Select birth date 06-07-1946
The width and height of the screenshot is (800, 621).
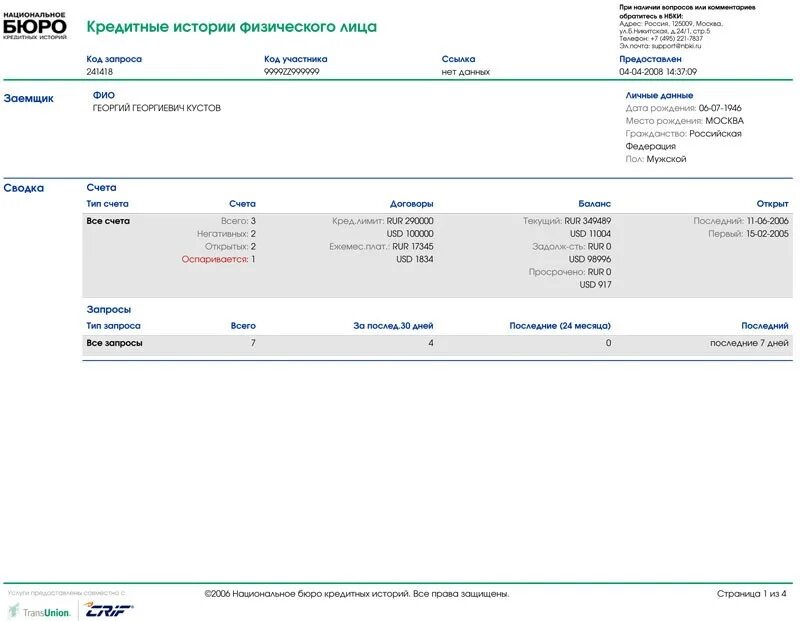720,108
